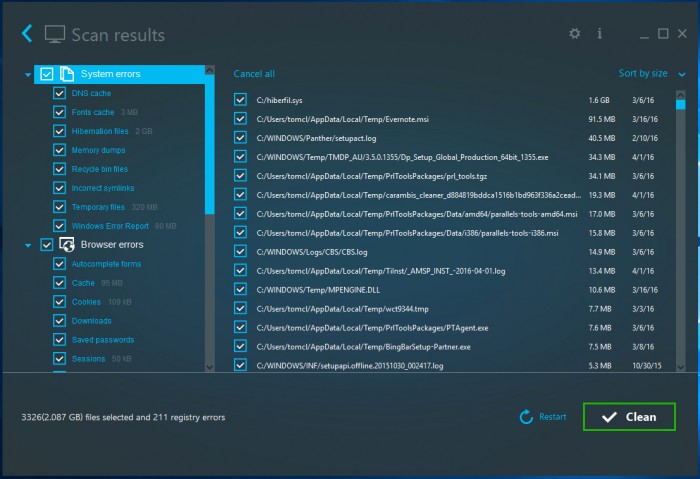Select the System errors category
700x479 pixels.
point(119,74)
